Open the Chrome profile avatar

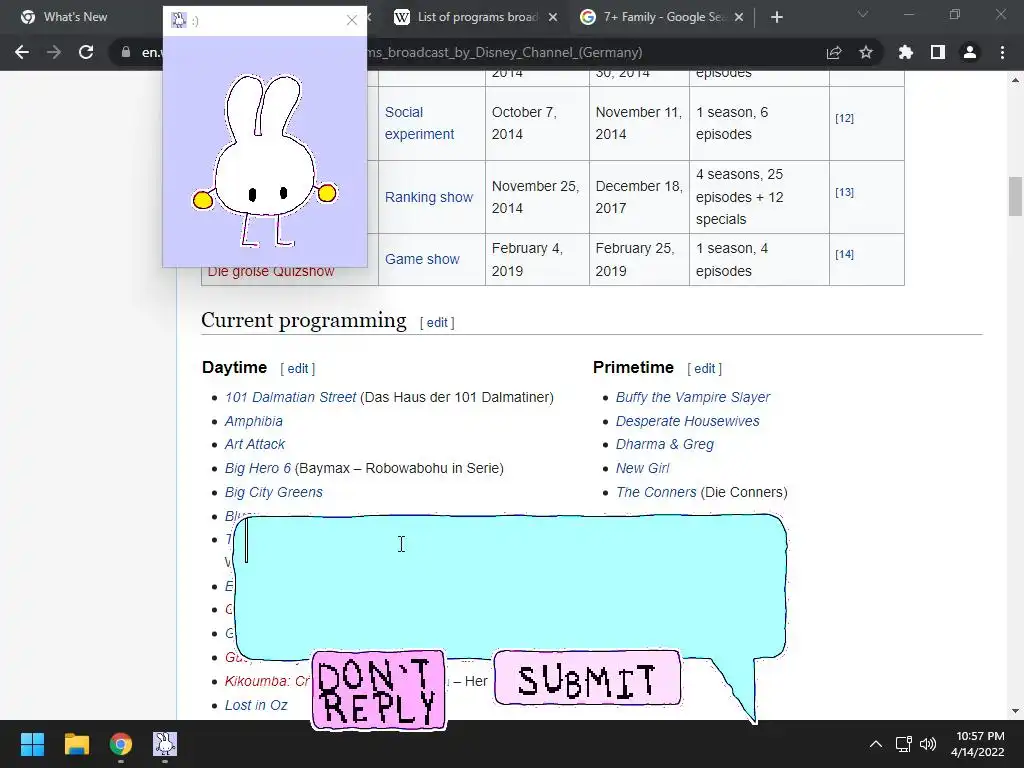click(x=970, y=52)
